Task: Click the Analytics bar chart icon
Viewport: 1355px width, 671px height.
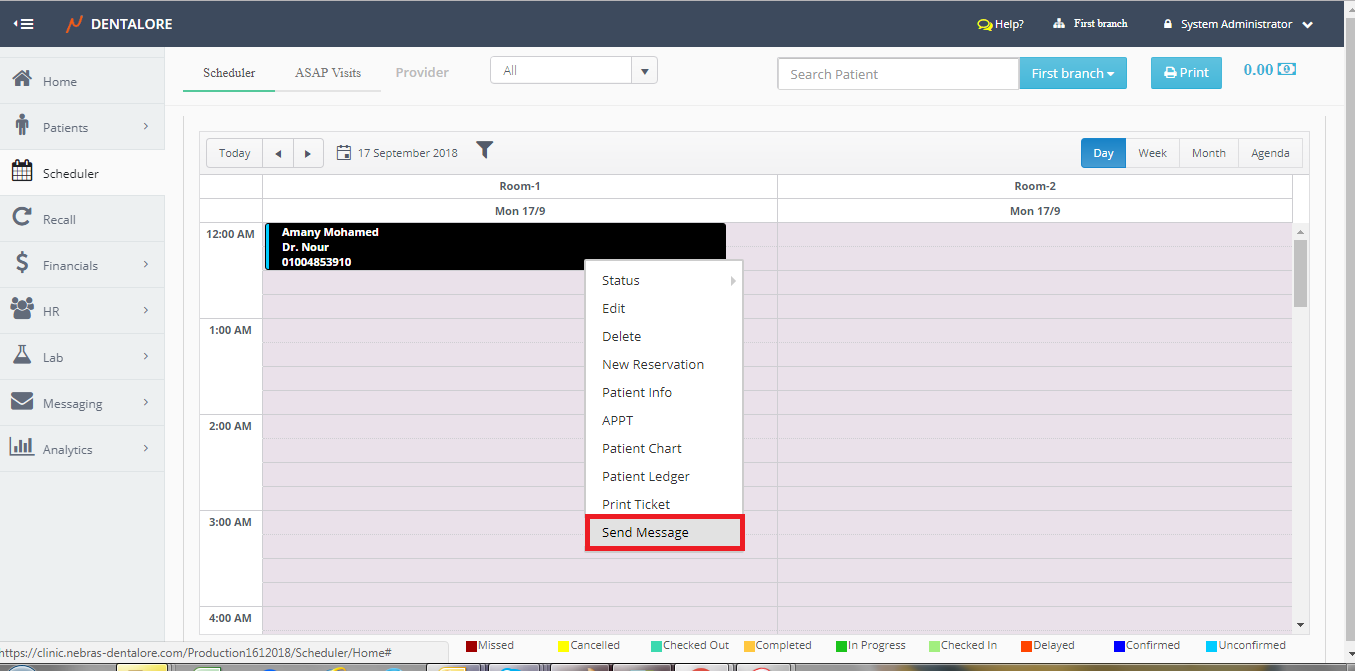Action: tap(22, 448)
